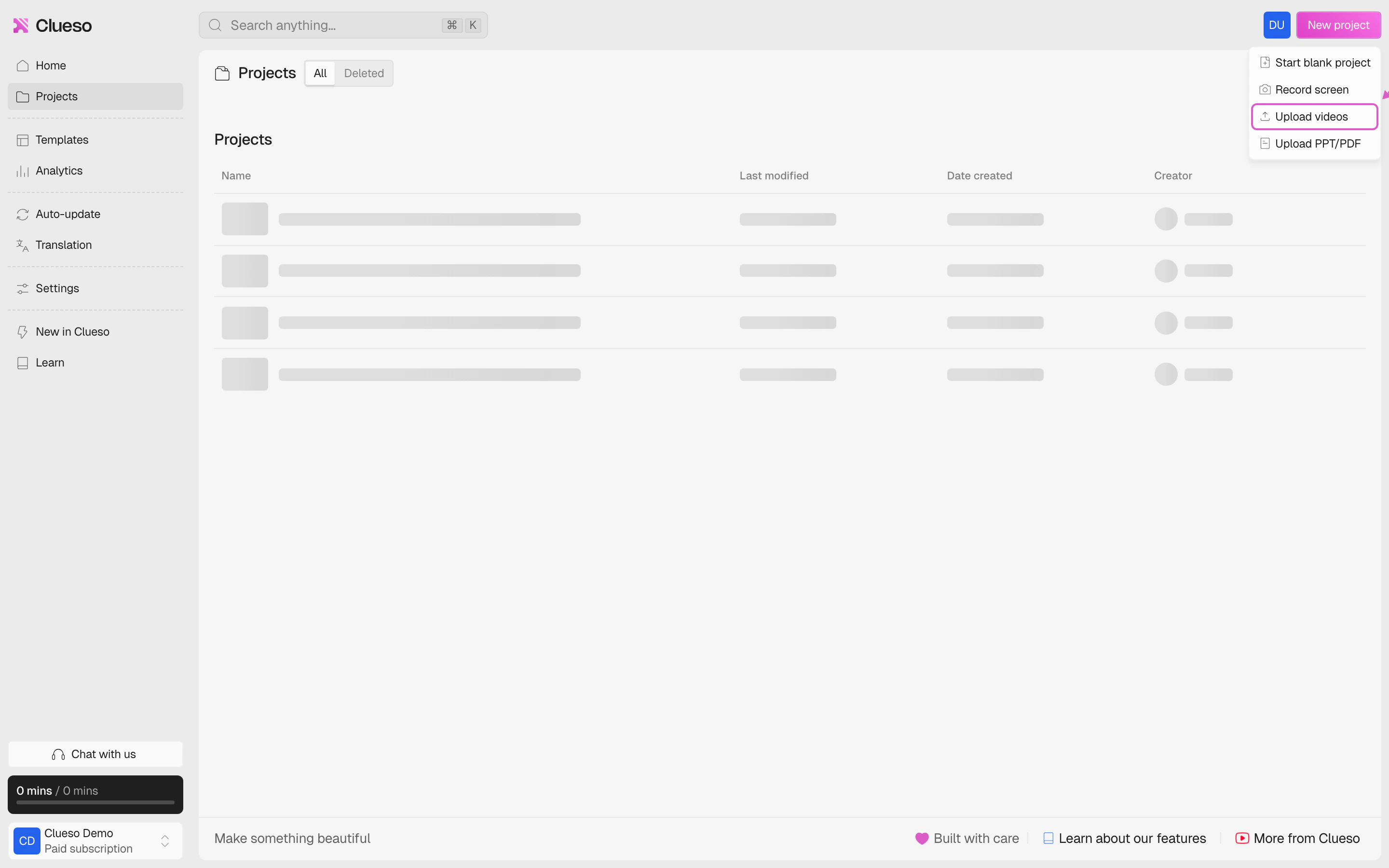Image resolution: width=1389 pixels, height=868 pixels.
Task: View Analytics via the chart icon
Action: click(x=22, y=171)
